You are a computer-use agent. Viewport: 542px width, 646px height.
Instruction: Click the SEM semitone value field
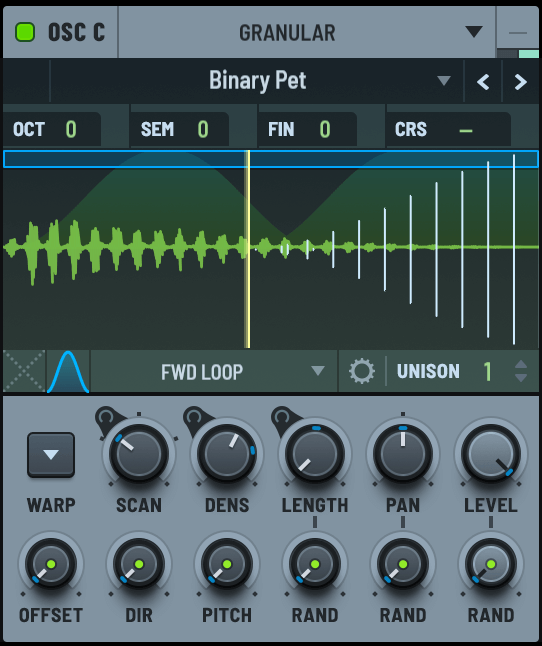179,129
